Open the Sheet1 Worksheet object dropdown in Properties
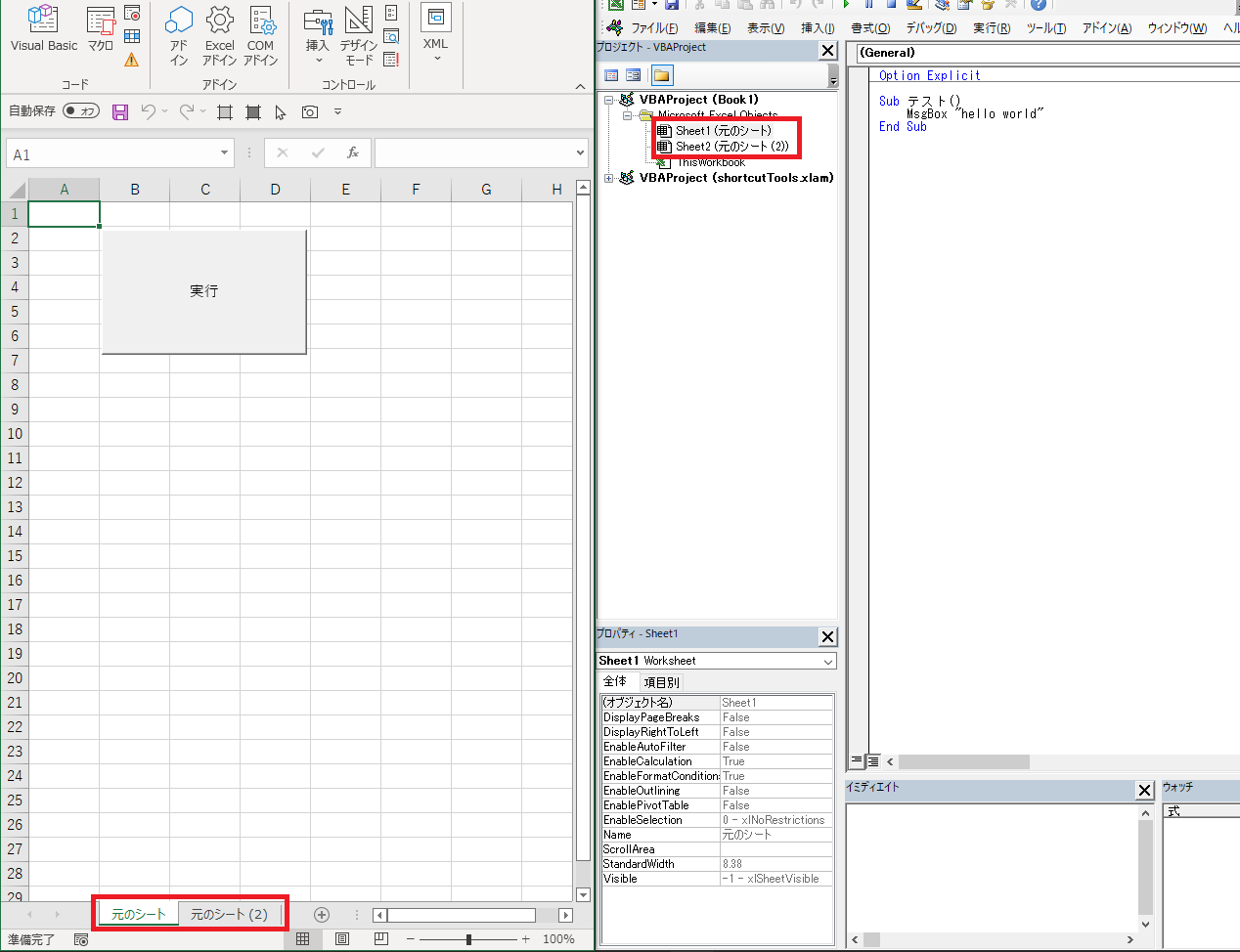The image size is (1240, 952). pos(828,662)
